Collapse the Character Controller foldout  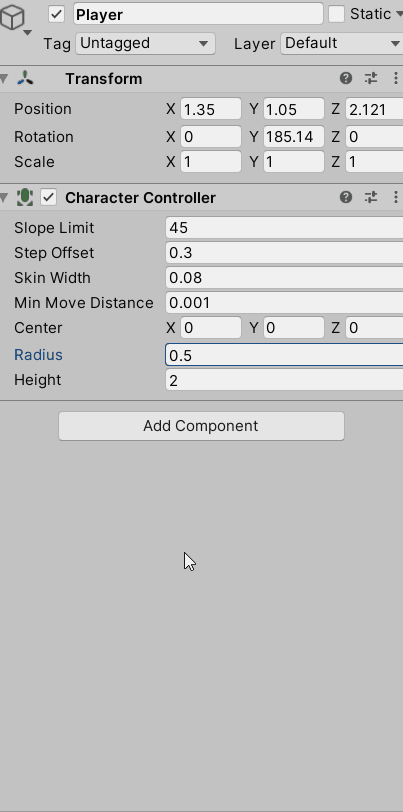pyautogui.click(x=5, y=197)
